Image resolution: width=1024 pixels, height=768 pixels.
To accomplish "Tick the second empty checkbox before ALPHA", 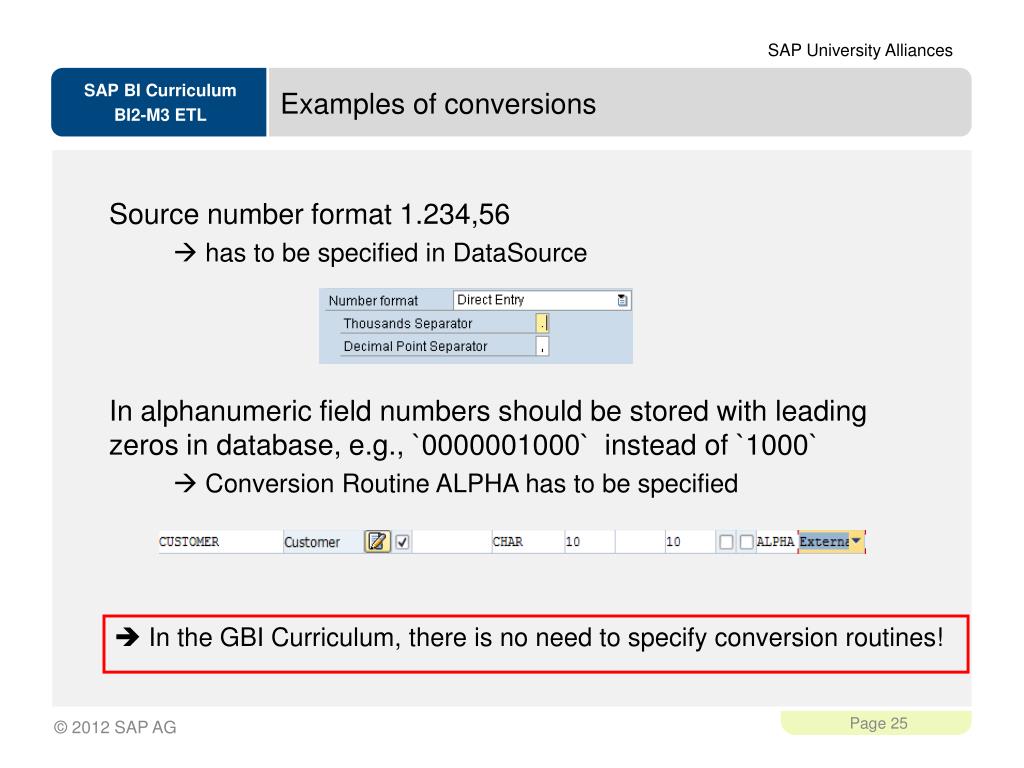I will pyautogui.click(x=746, y=542).
